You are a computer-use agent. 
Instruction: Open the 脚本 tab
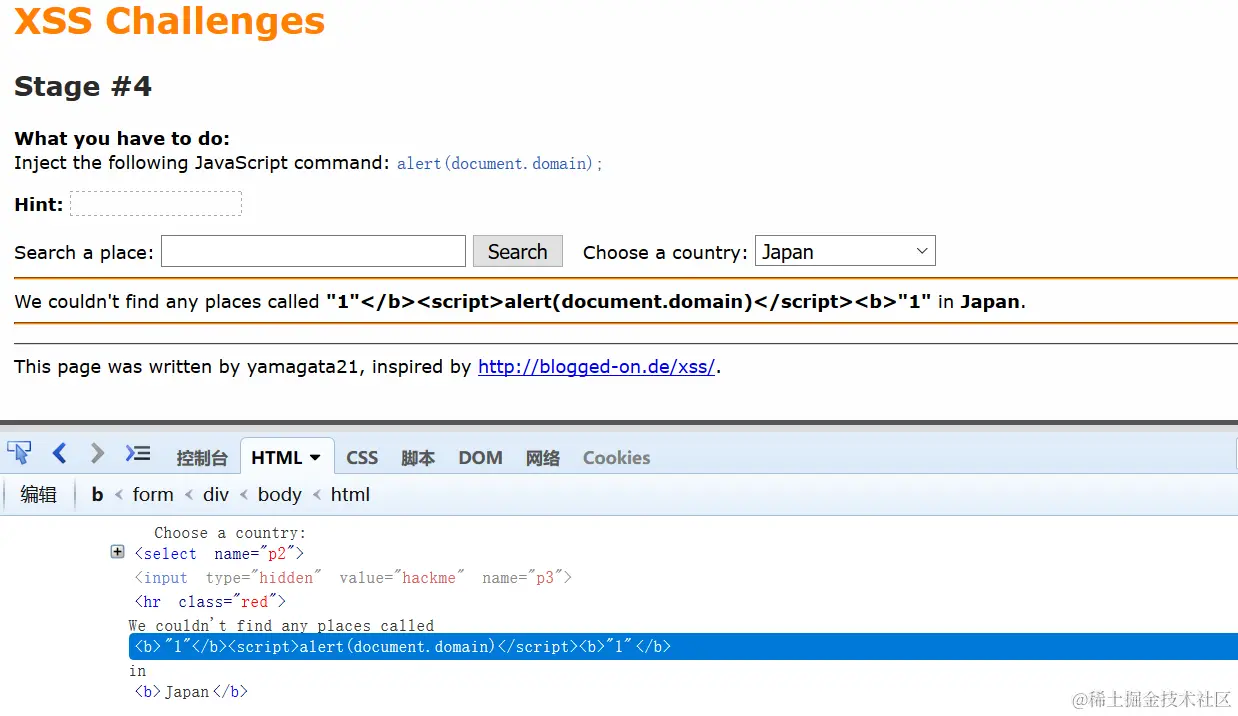tap(418, 458)
